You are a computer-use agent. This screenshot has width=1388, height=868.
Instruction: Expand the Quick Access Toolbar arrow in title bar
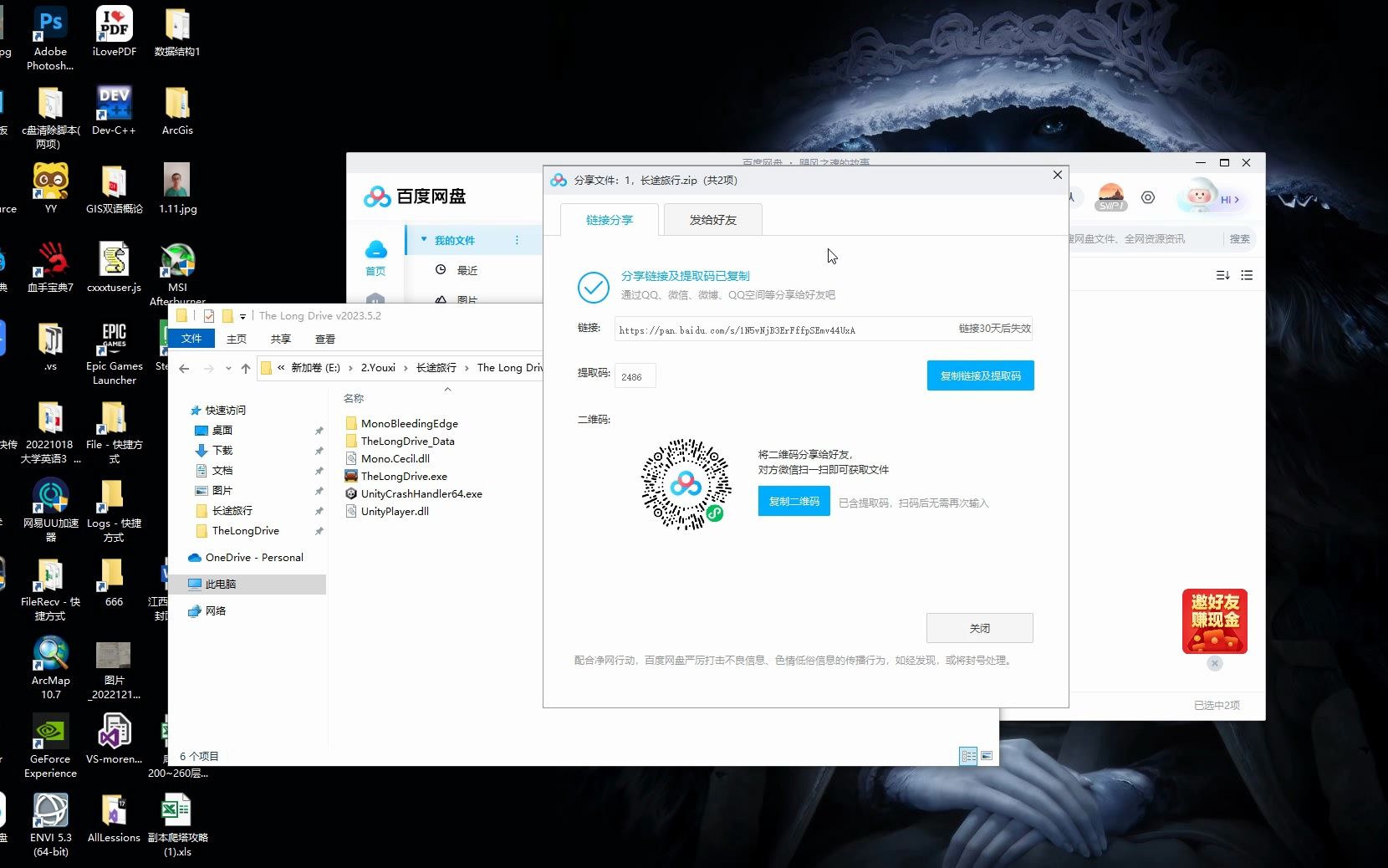[x=242, y=316]
